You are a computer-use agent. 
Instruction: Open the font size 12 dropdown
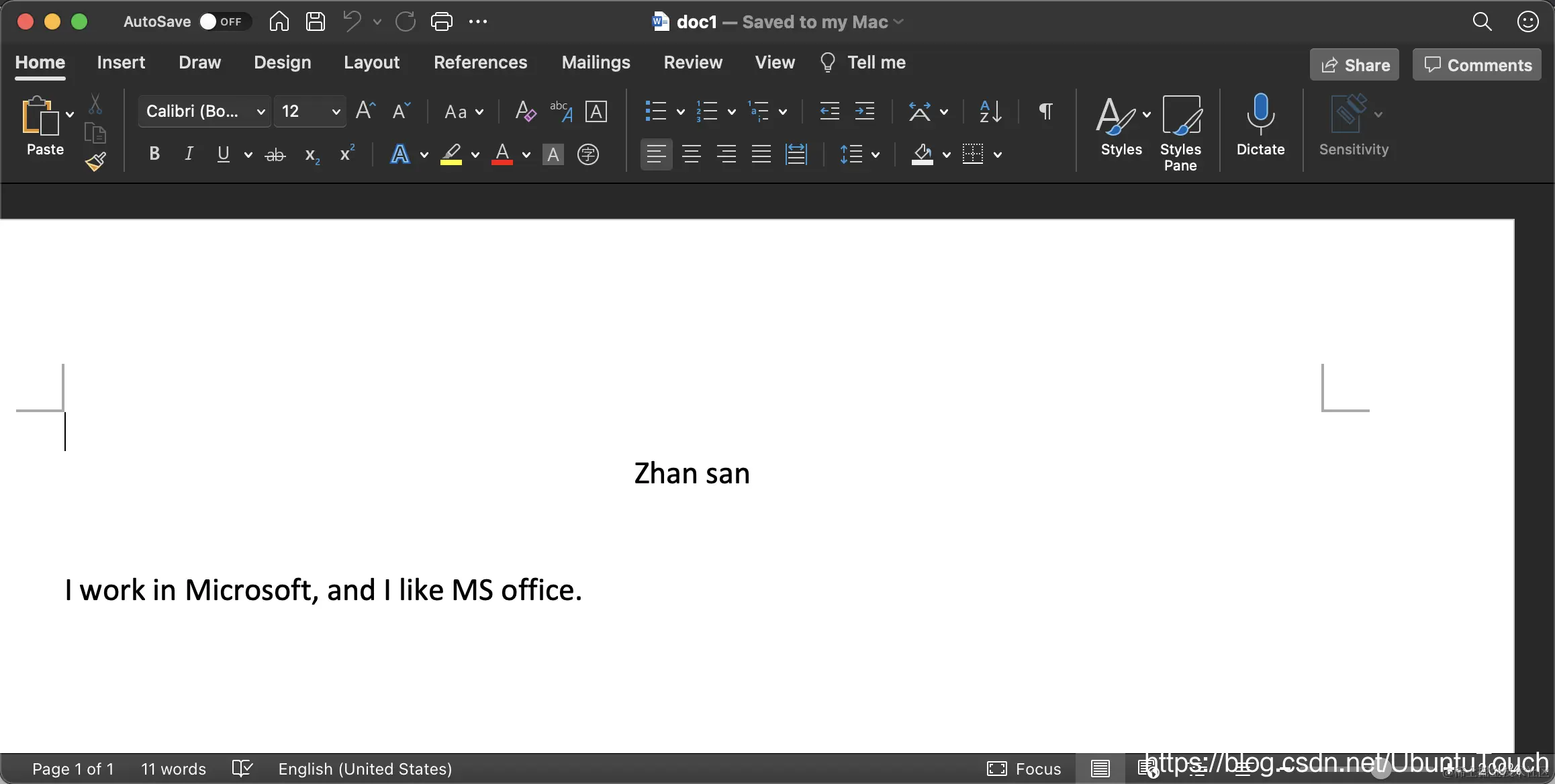(x=336, y=111)
